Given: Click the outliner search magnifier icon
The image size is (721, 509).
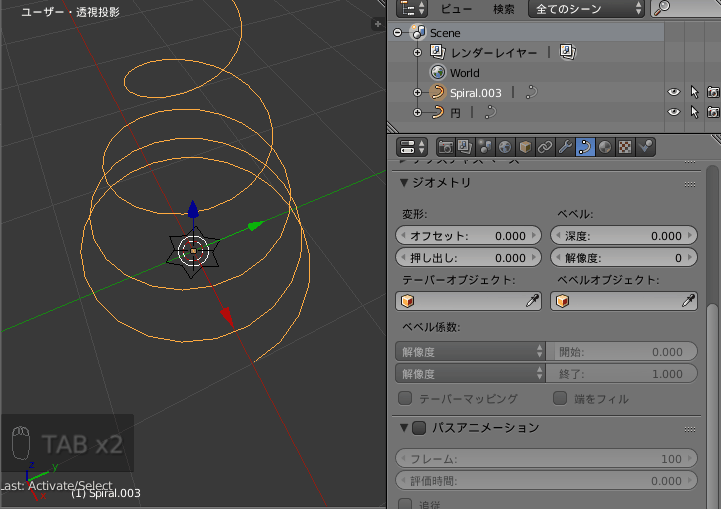Looking at the screenshot, I should [x=662, y=8].
